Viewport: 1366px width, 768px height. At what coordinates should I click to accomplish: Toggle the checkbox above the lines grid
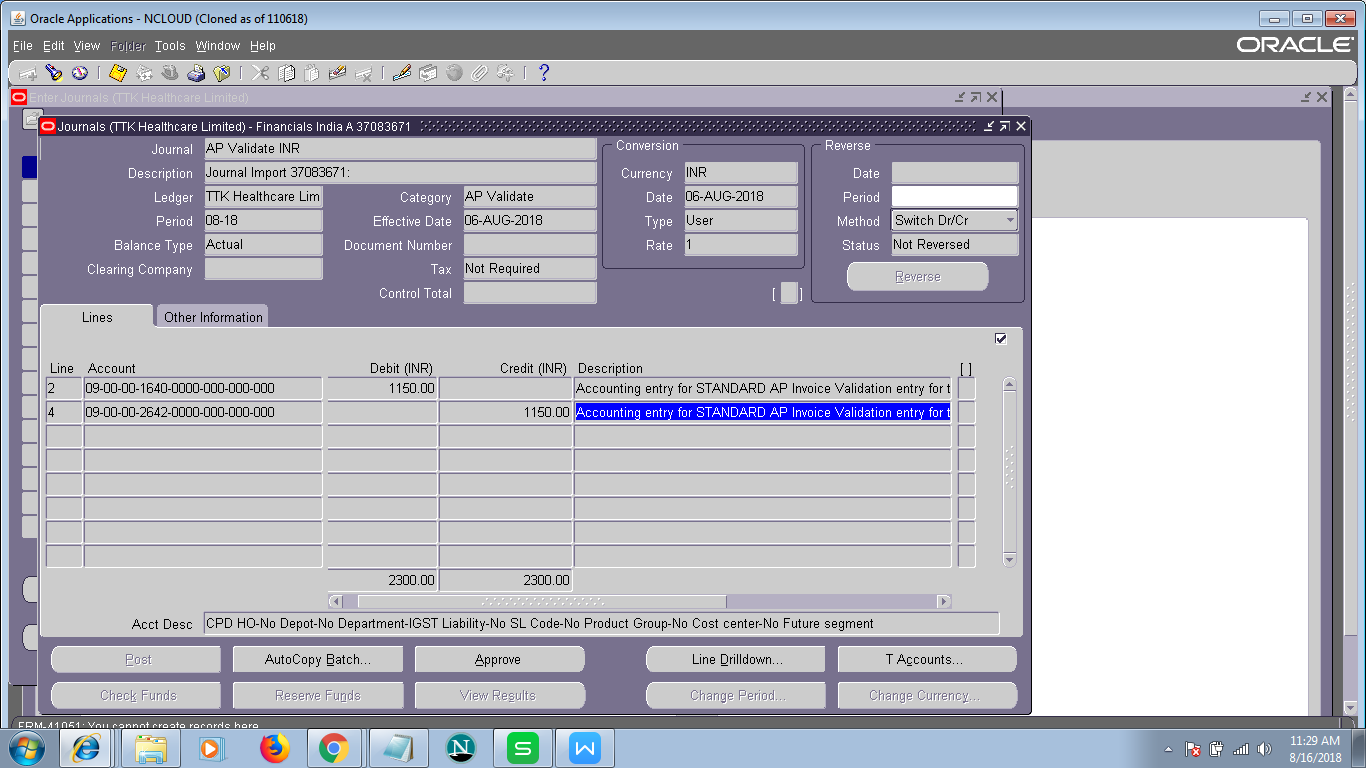pos(1001,339)
